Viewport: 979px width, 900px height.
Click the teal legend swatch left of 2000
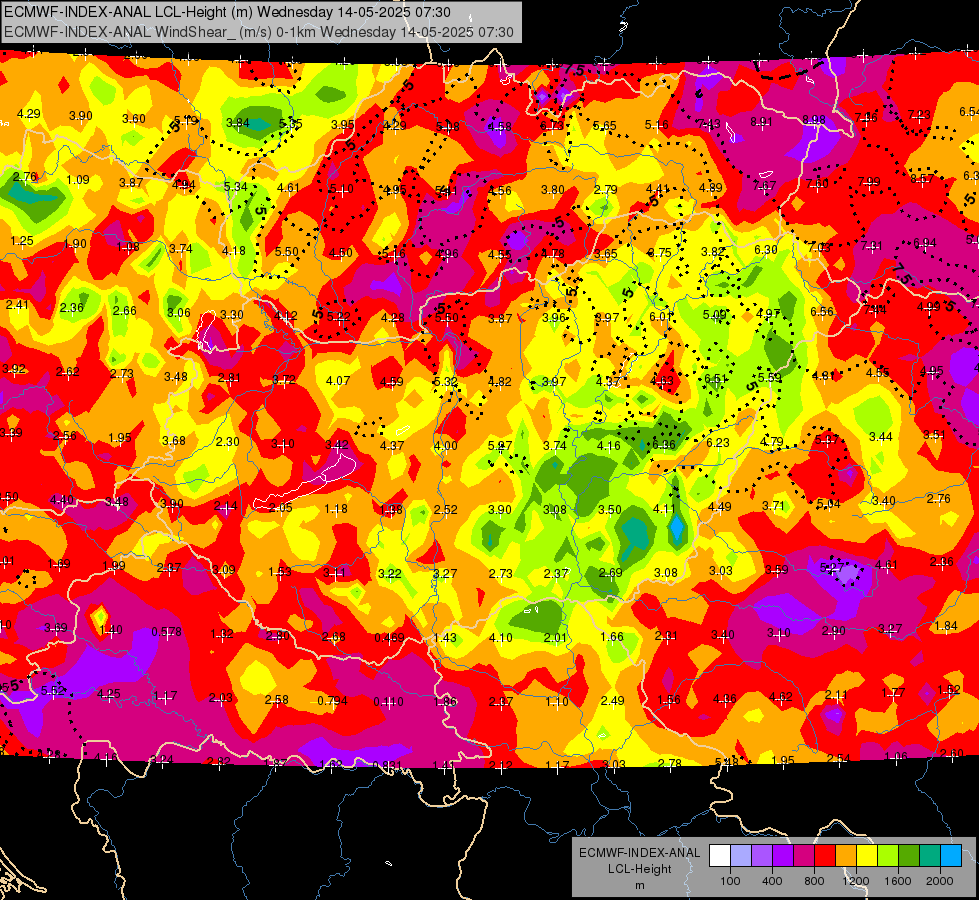click(930, 856)
